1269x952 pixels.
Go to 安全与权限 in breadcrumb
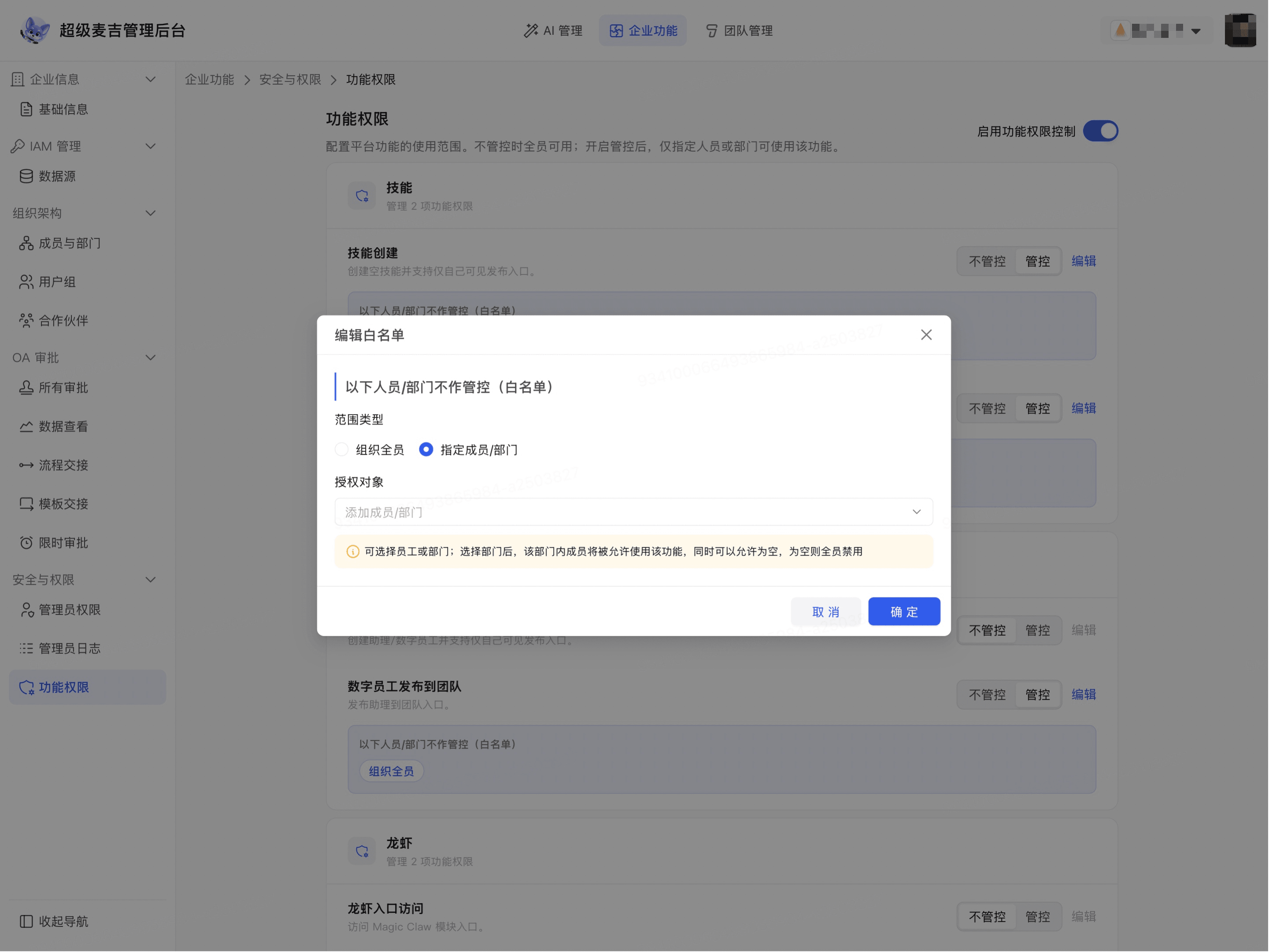coord(290,79)
